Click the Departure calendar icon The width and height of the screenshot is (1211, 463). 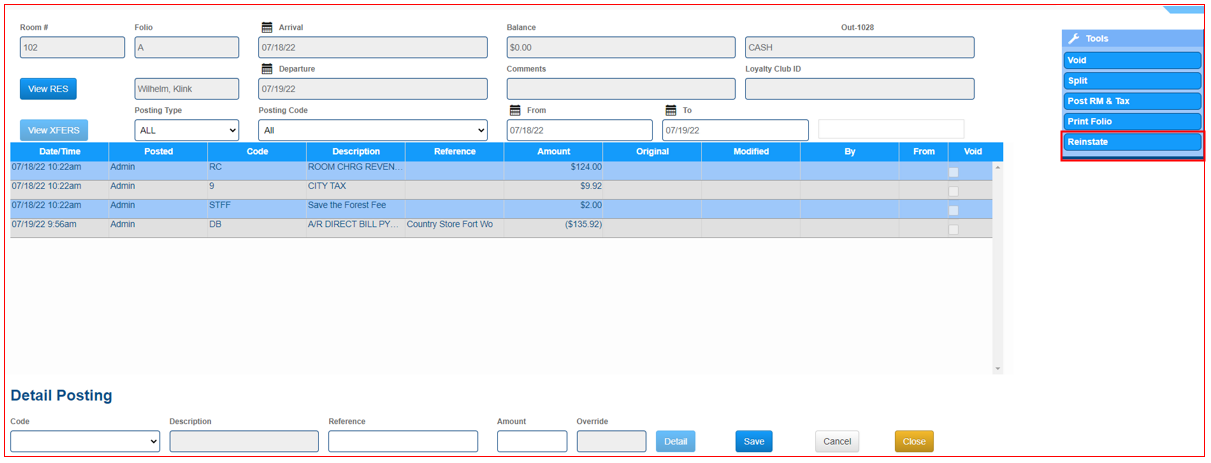click(x=267, y=69)
